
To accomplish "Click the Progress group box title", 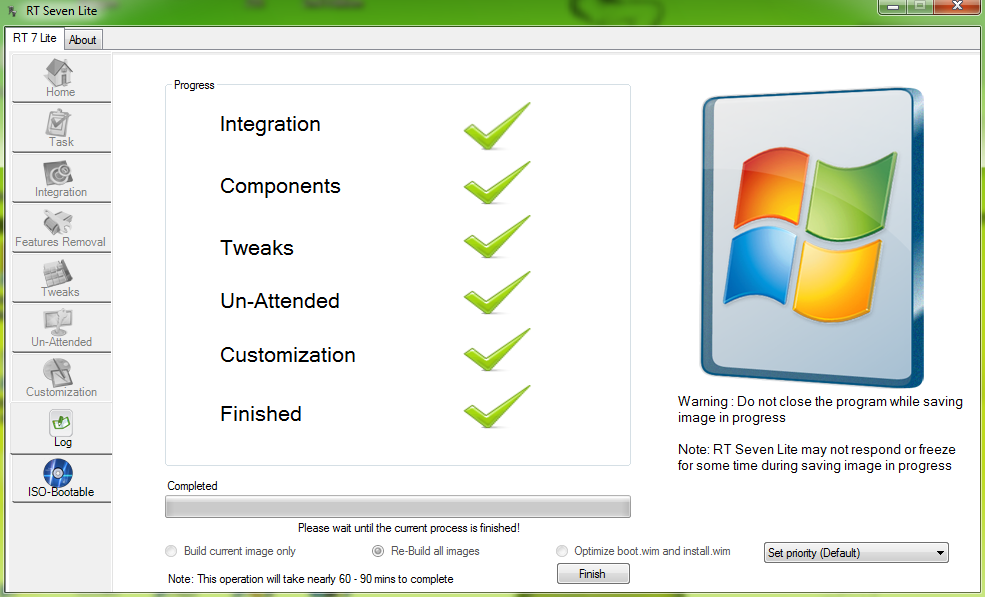I will click(x=194, y=85).
